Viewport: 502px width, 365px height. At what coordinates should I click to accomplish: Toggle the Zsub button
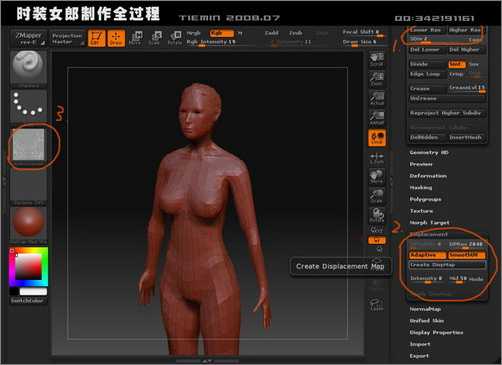pos(295,33)
